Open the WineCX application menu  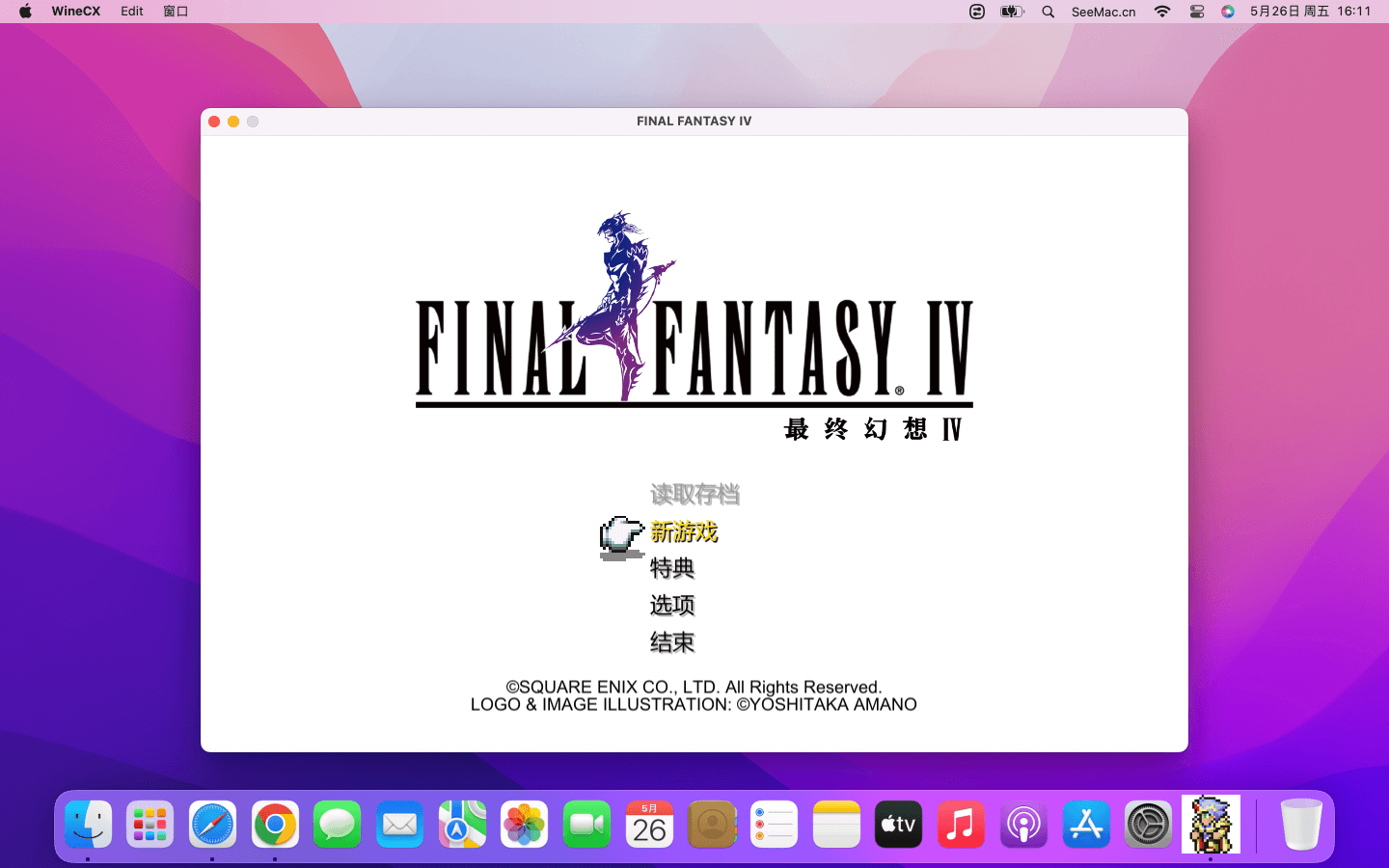click(x=76, y=12)
